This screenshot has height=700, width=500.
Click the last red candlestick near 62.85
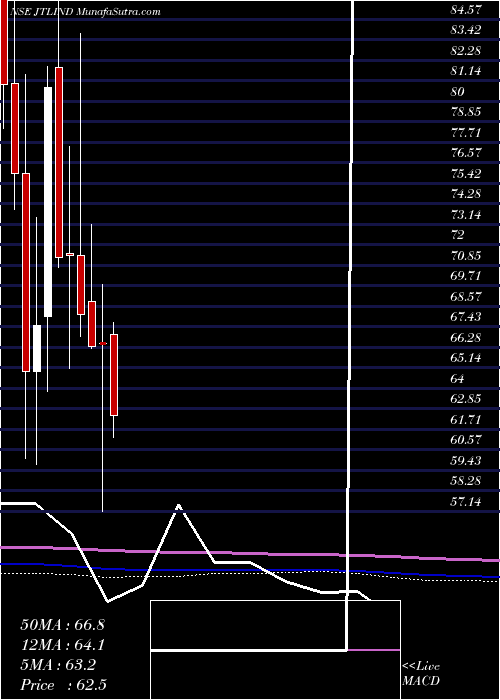pyautogui.click(x=114, y=375)
